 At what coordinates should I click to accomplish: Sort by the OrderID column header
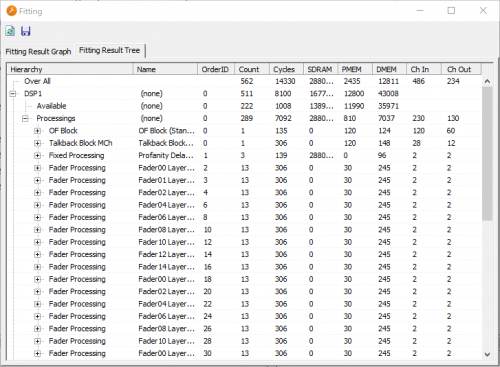(216, 69)
